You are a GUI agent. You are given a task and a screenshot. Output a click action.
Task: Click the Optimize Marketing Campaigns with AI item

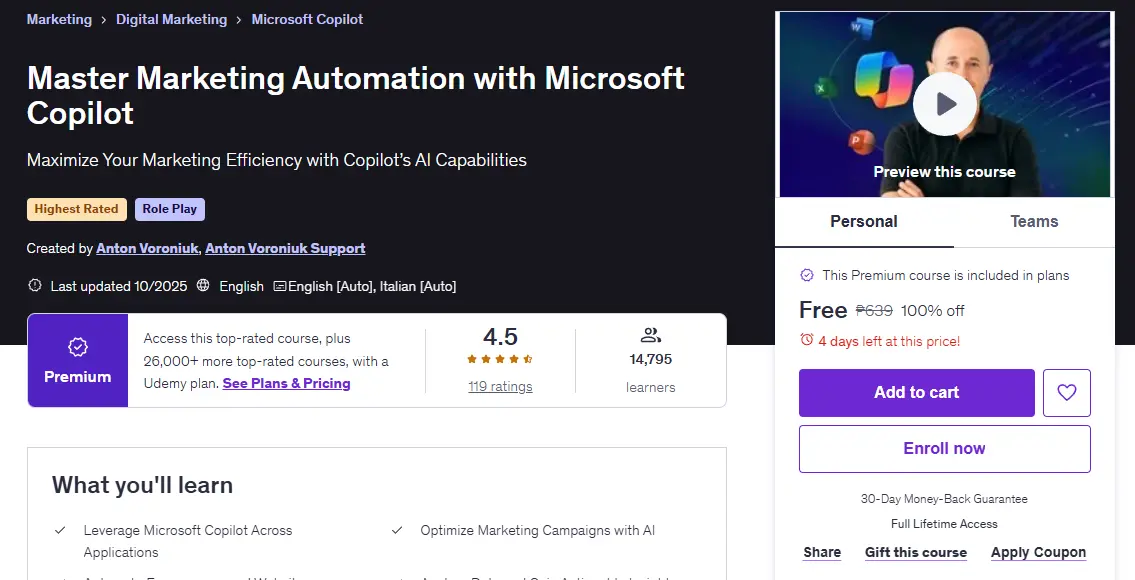click(x=538, y=530)
